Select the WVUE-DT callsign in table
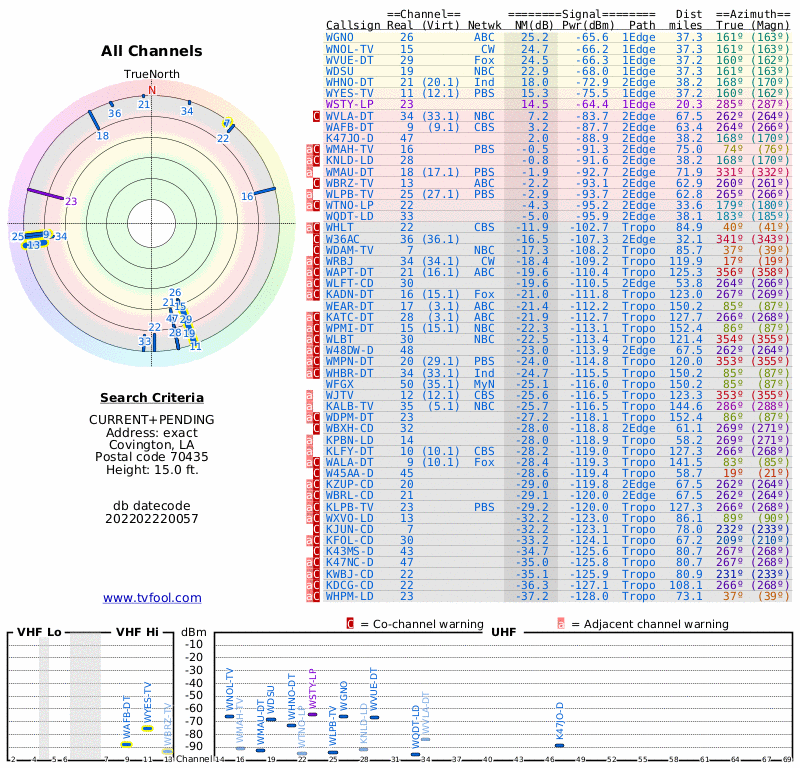 tap(349, 60)
